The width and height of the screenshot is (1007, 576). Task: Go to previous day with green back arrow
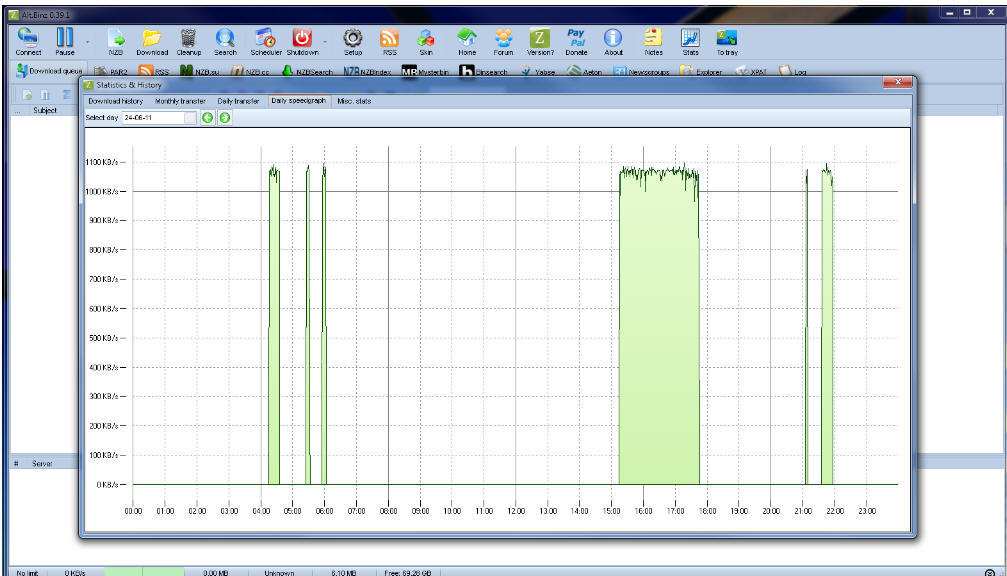208,118
